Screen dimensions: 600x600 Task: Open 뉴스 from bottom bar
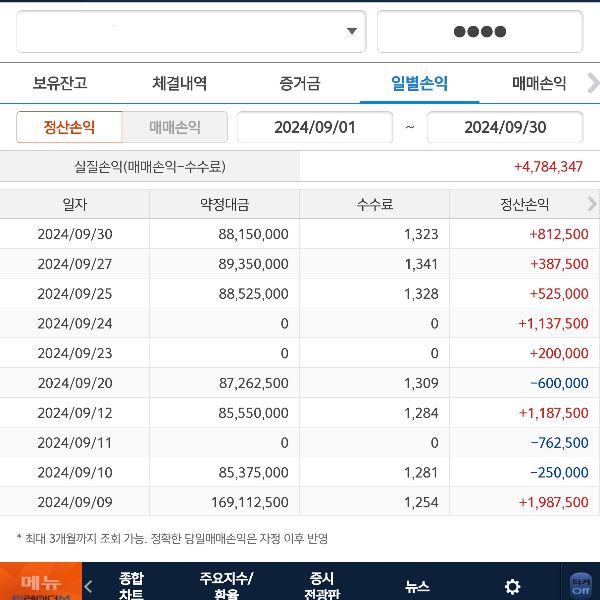[x=417, y=587]
